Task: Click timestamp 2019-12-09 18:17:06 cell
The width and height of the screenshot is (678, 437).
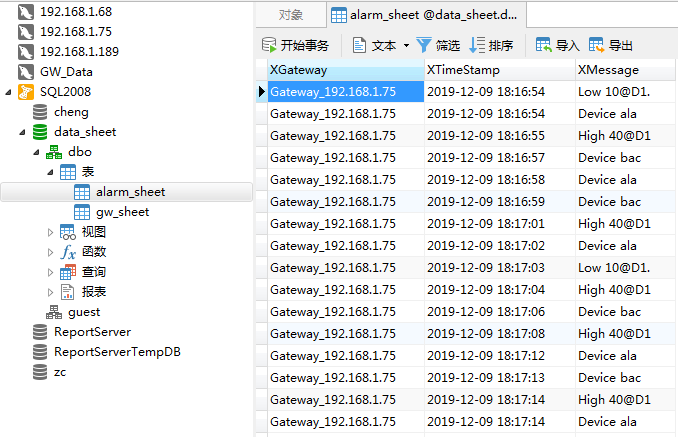Action: click(x=500, y=312)
